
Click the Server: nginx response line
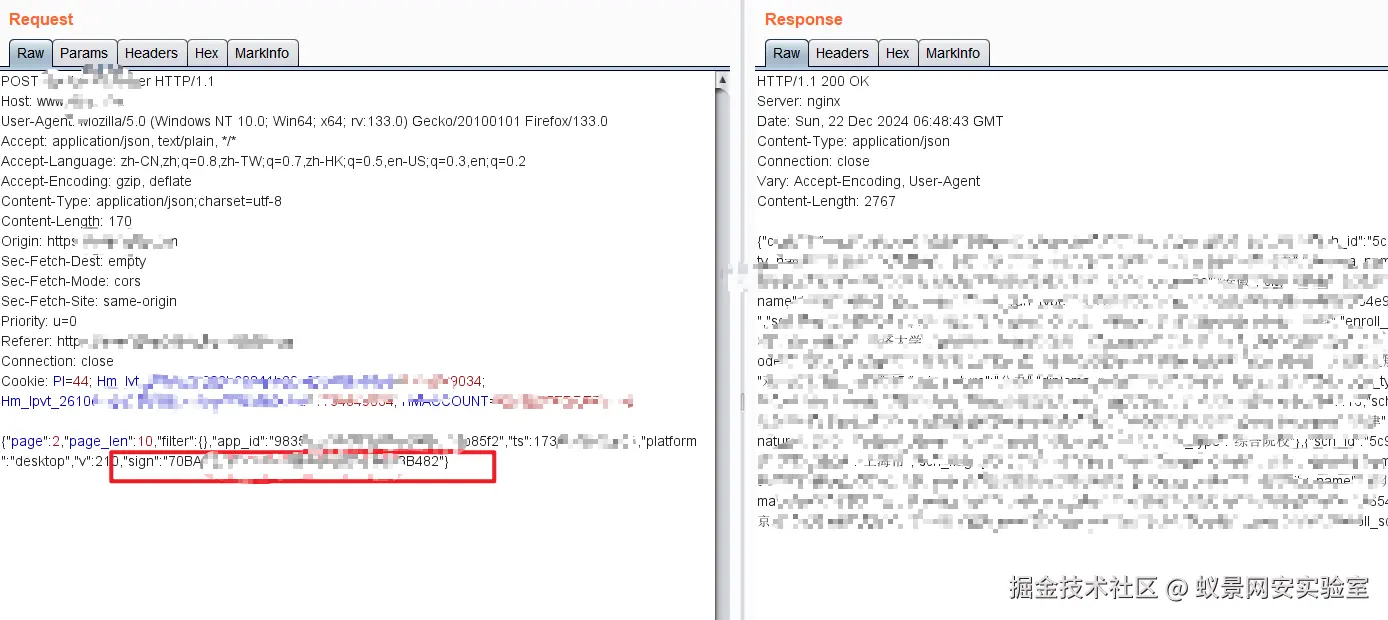799,101
